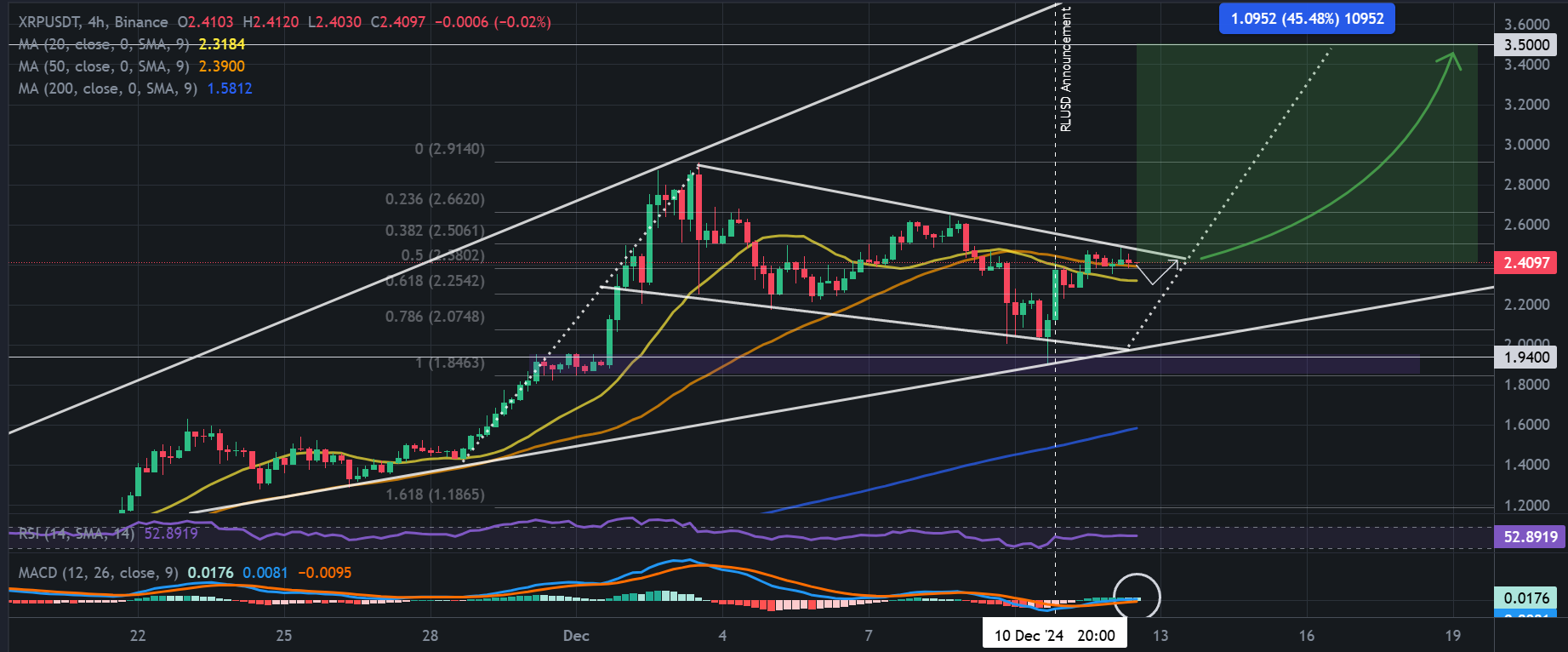1568x652 pixels.
Task: Select the MA 20 indicator legend
Action: [132, 44]
